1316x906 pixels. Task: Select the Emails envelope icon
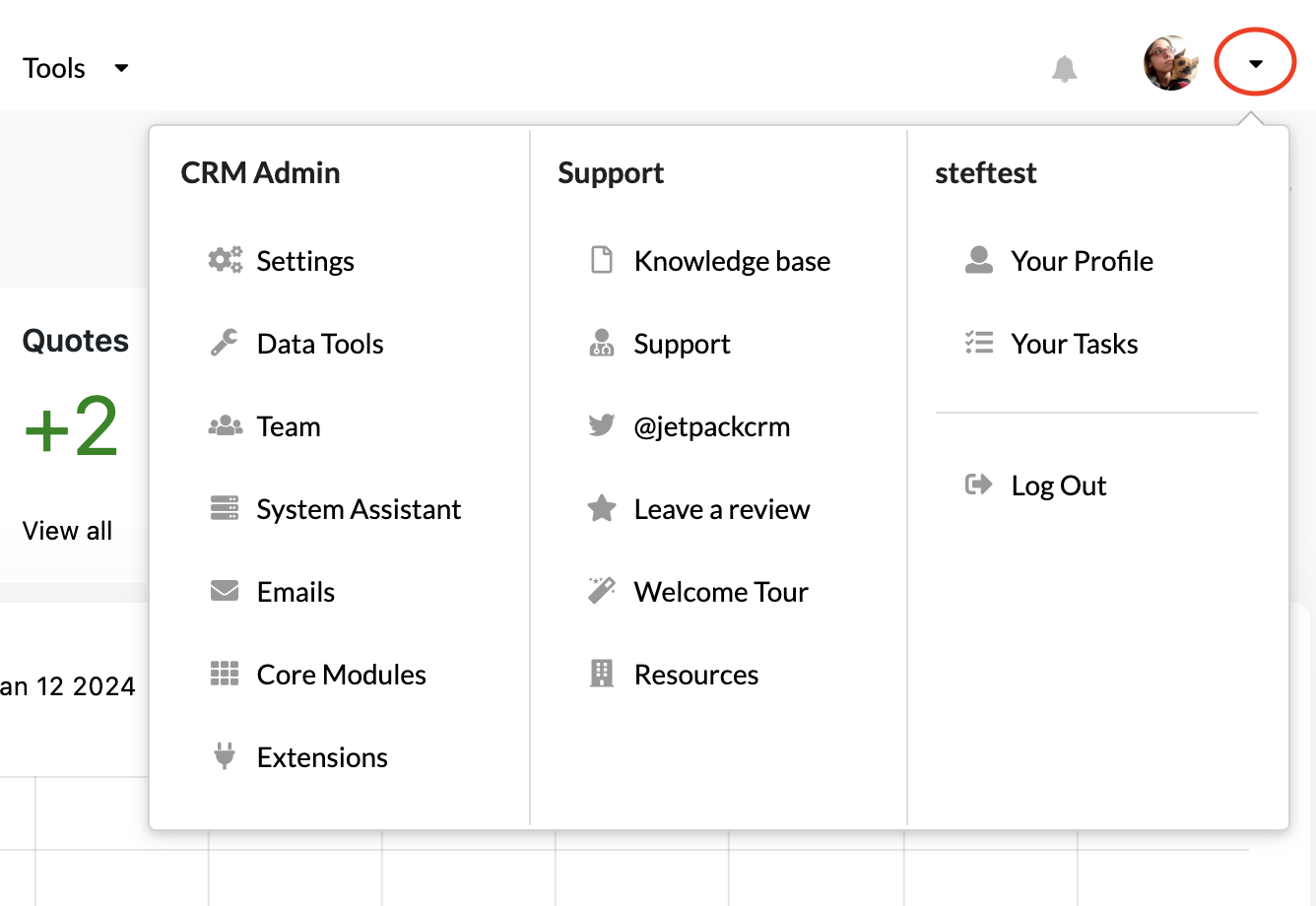(x=225, y=591)
